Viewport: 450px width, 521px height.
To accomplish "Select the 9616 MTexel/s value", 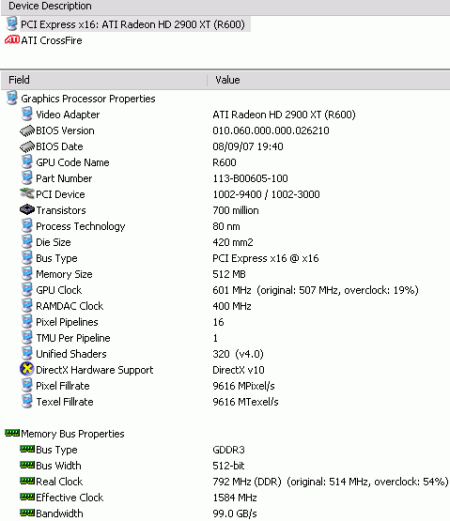I will (x=245, y=402).
